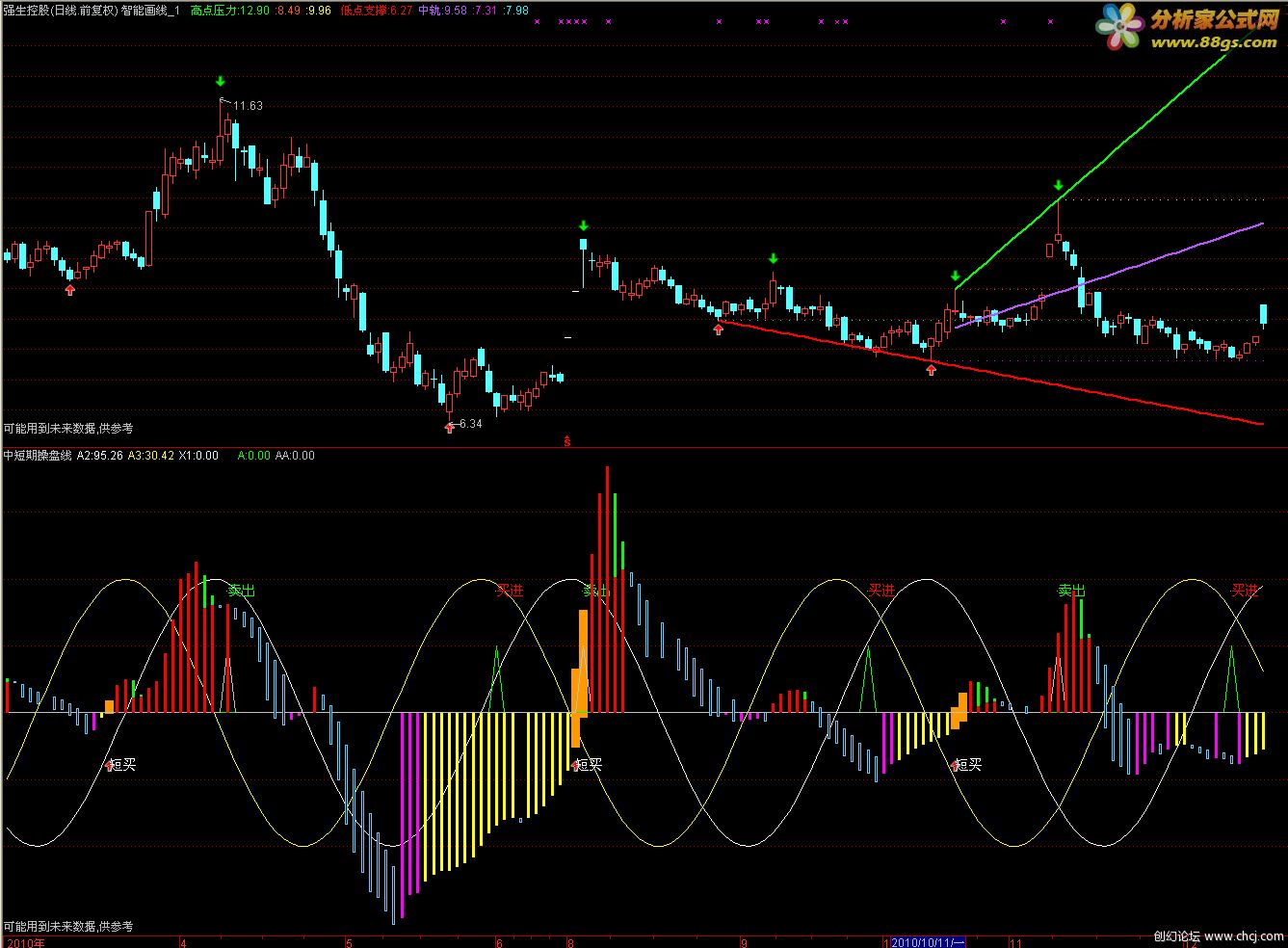
Task: Click the purple middle-track trendline
Action: coord(1108,276)
